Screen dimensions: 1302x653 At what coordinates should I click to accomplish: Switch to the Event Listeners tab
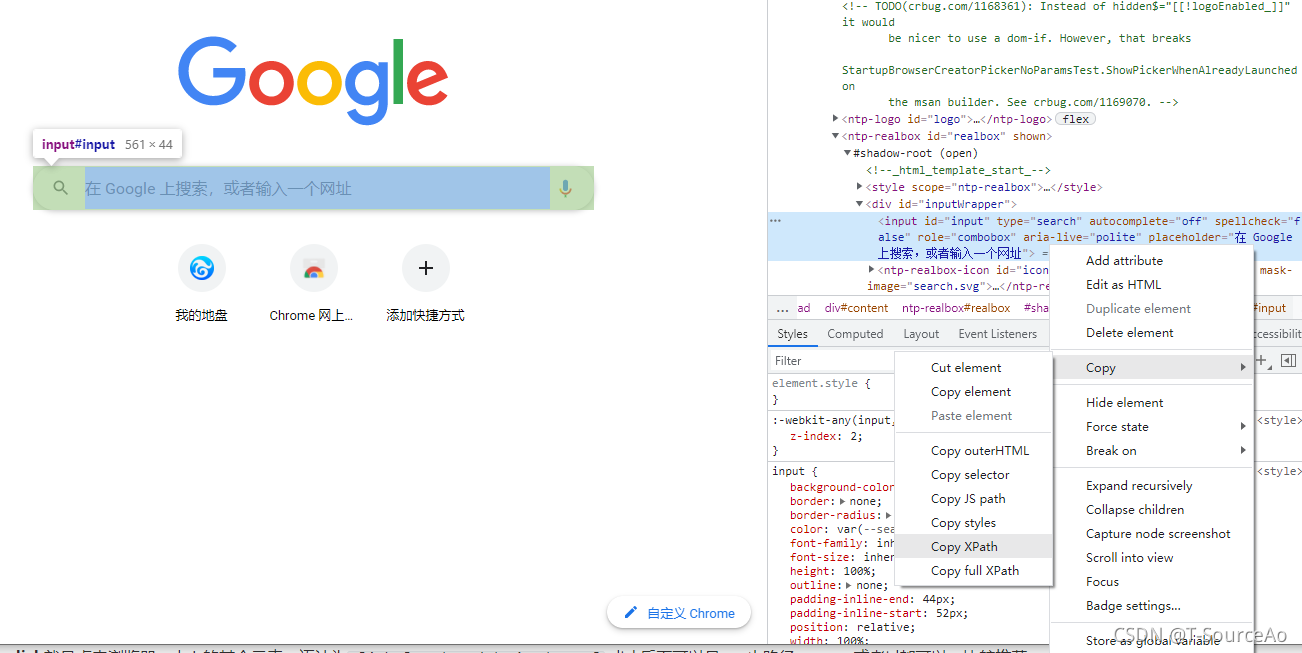click(x=997, y=334)
